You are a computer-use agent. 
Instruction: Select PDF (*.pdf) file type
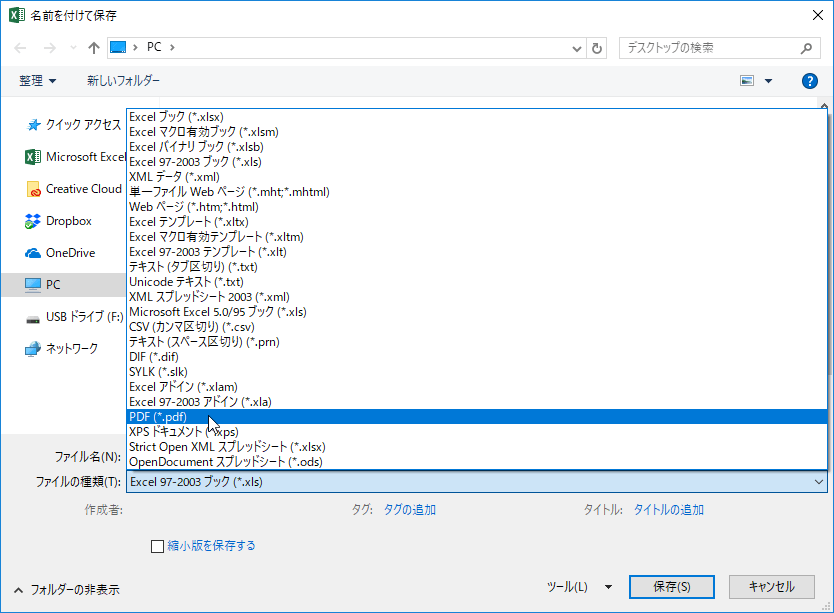[x=477, y=417]
